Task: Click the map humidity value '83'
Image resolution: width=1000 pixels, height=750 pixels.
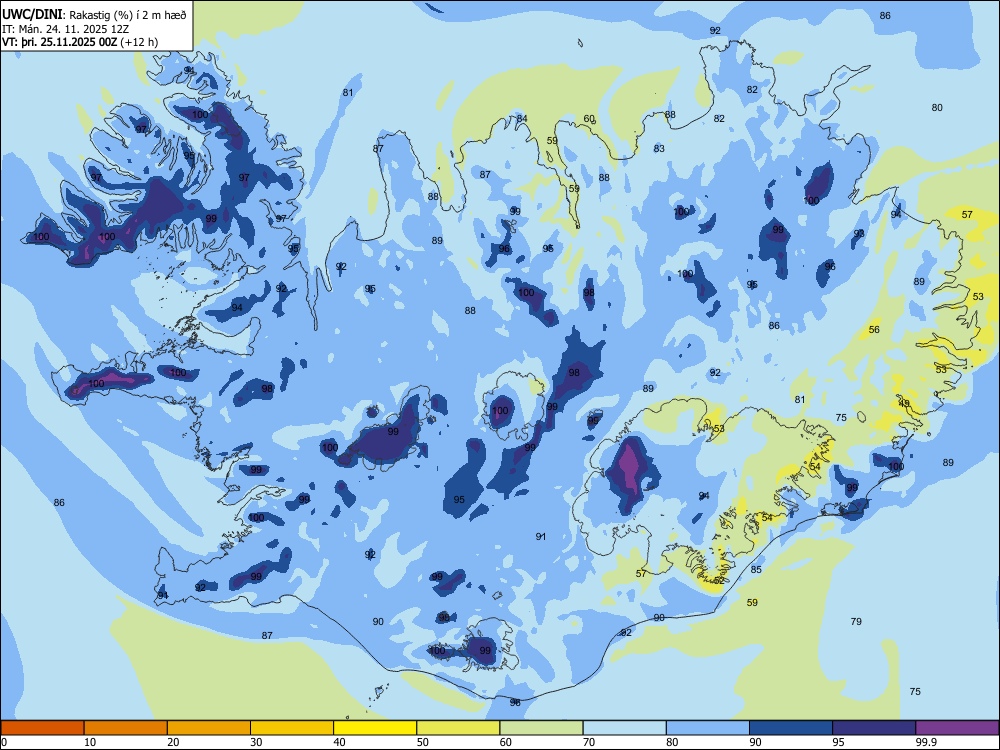Action: click(x=659, y=149)
